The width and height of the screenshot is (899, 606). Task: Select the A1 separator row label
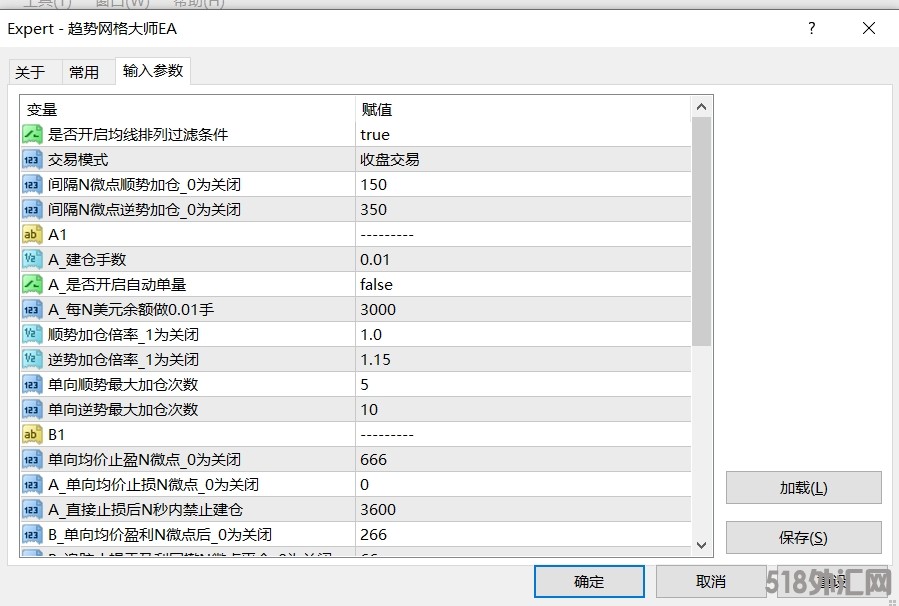coord(57,234)
